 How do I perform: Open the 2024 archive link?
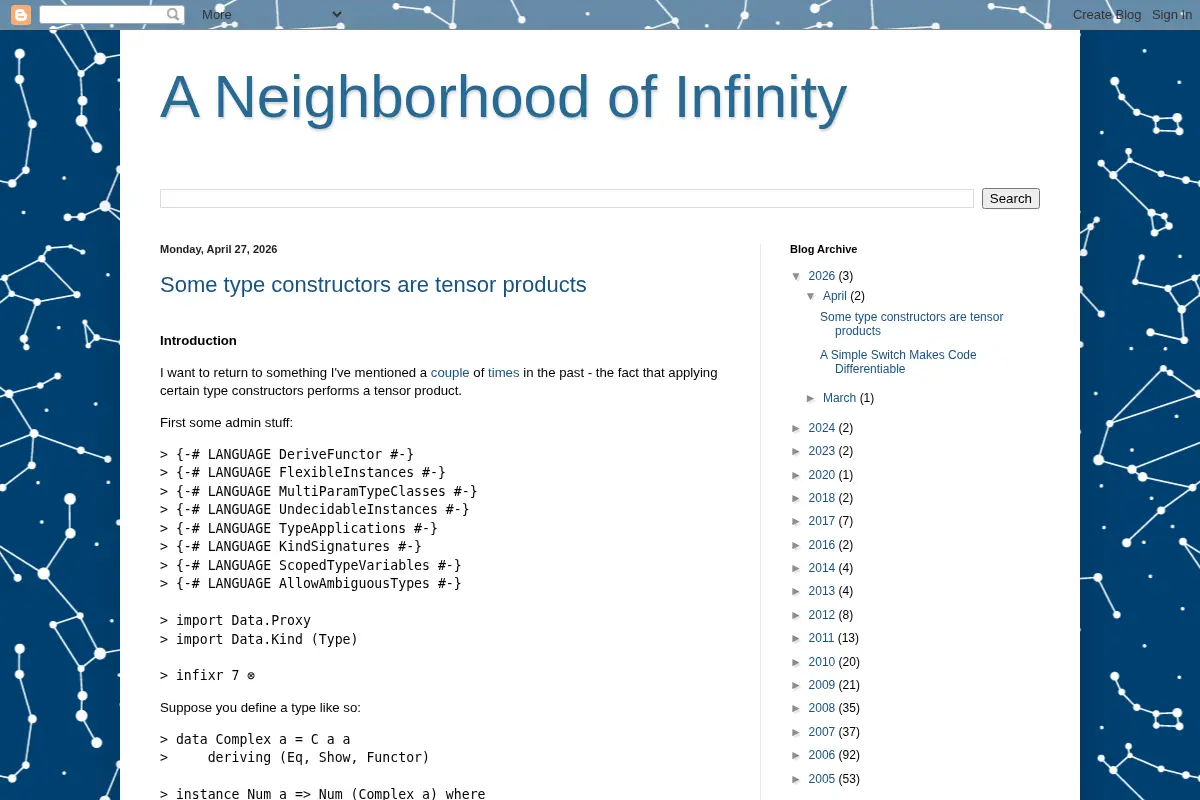tap(822, 428)
